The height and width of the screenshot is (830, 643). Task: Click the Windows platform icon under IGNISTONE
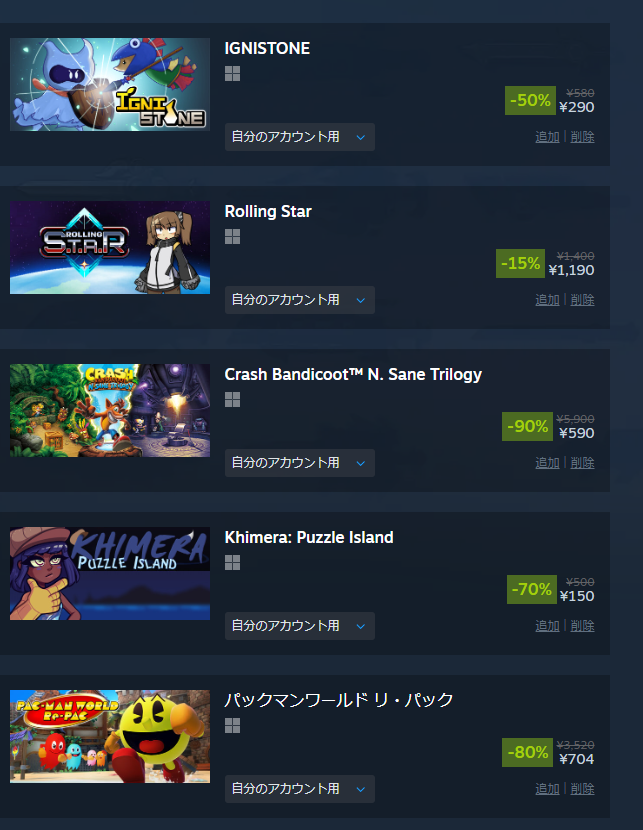pos(232,74)
